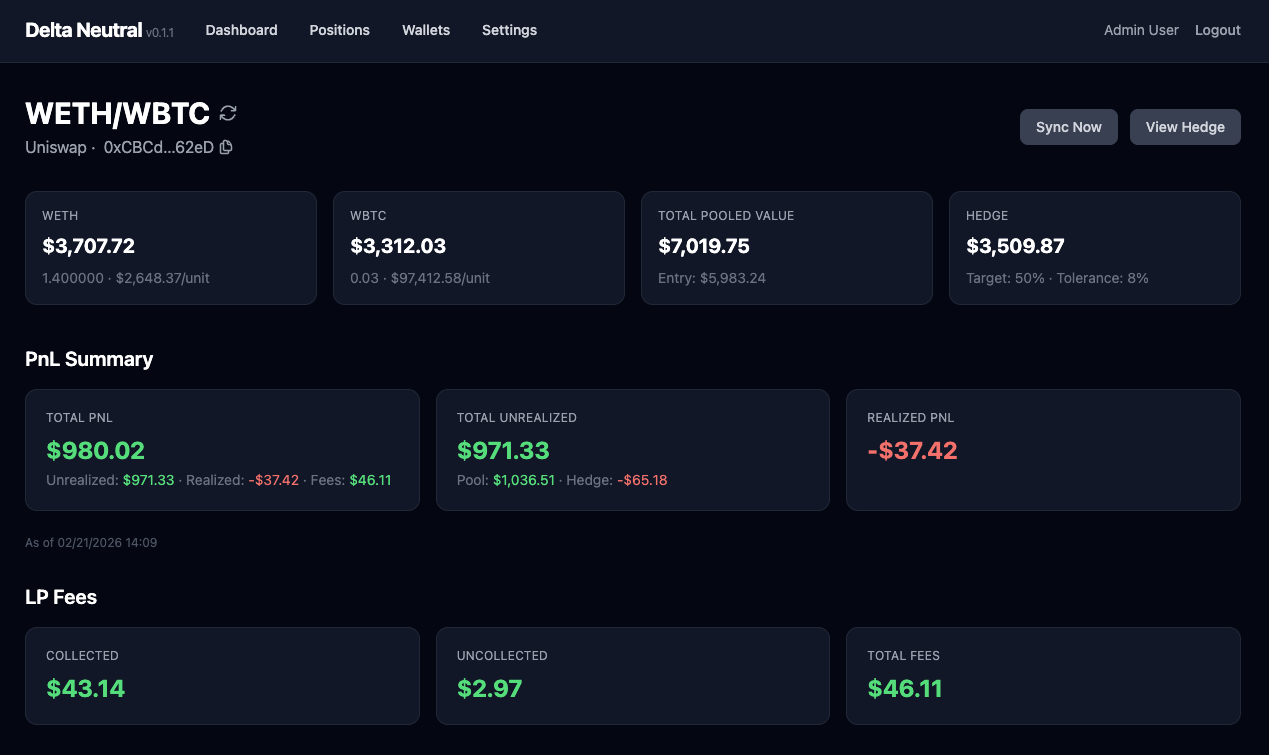
Task: Open the Wallets section
Action: point(426,30)
